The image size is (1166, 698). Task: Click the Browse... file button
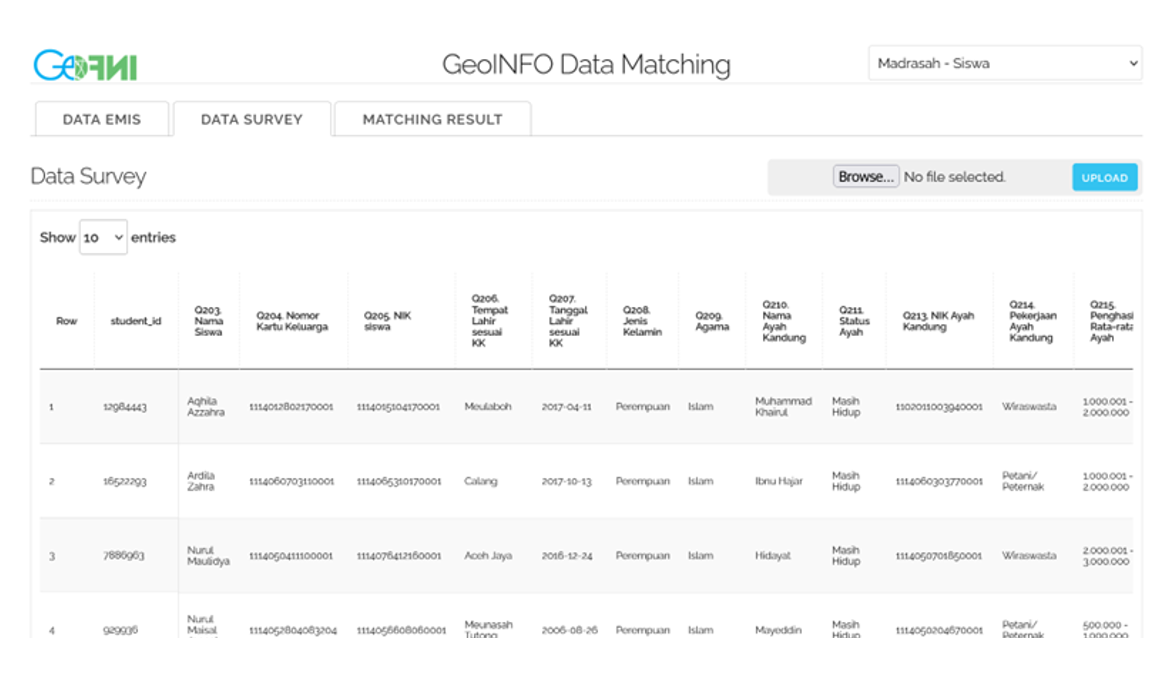(866, 177)
